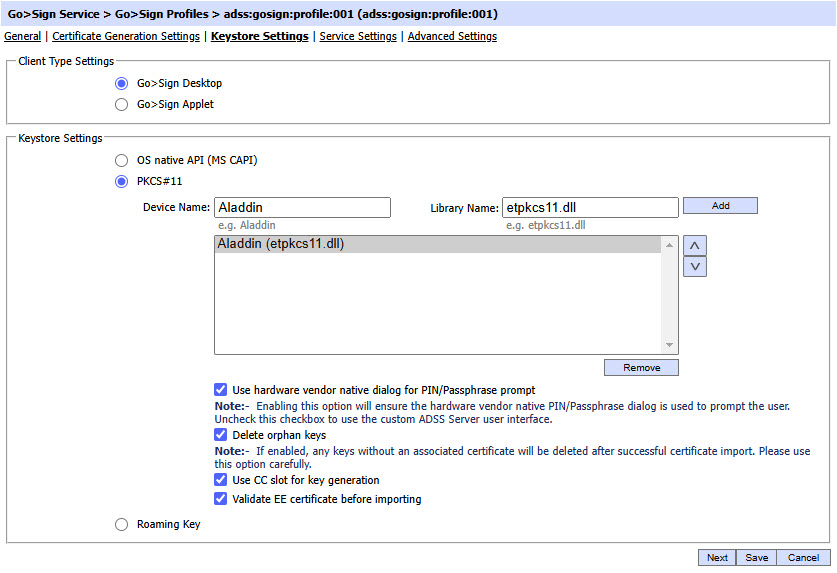The image size is (837, 573).
Task: Click in the Device Name field
Action: (302, 207)
